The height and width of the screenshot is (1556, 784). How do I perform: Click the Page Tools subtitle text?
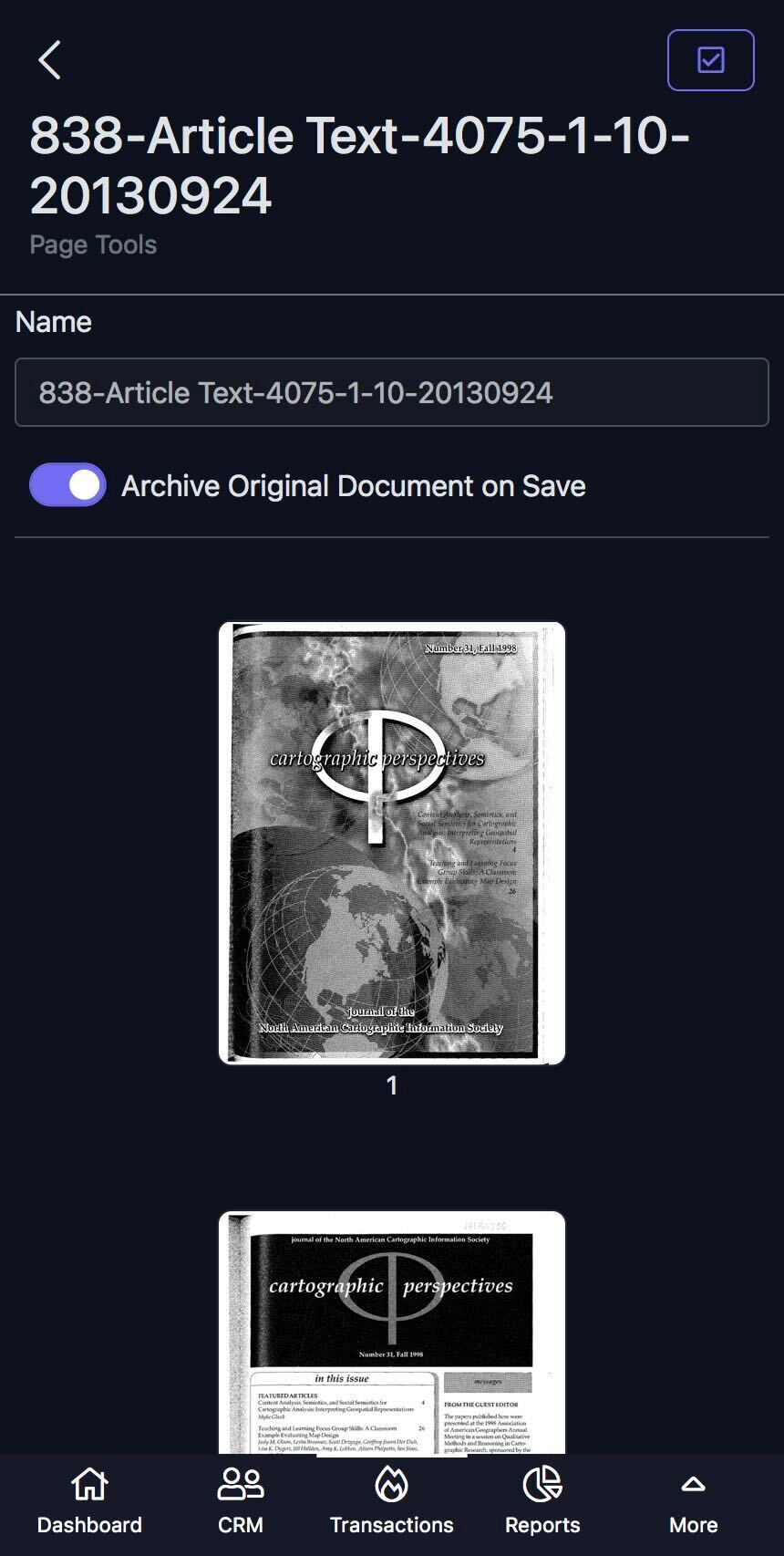coord(93,244)
